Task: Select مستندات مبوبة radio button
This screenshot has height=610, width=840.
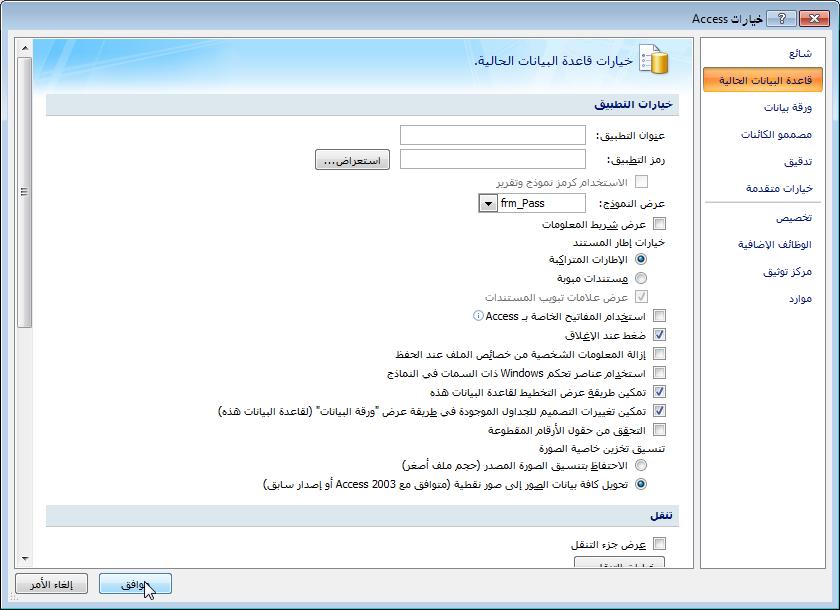Action: click(641, 278)
